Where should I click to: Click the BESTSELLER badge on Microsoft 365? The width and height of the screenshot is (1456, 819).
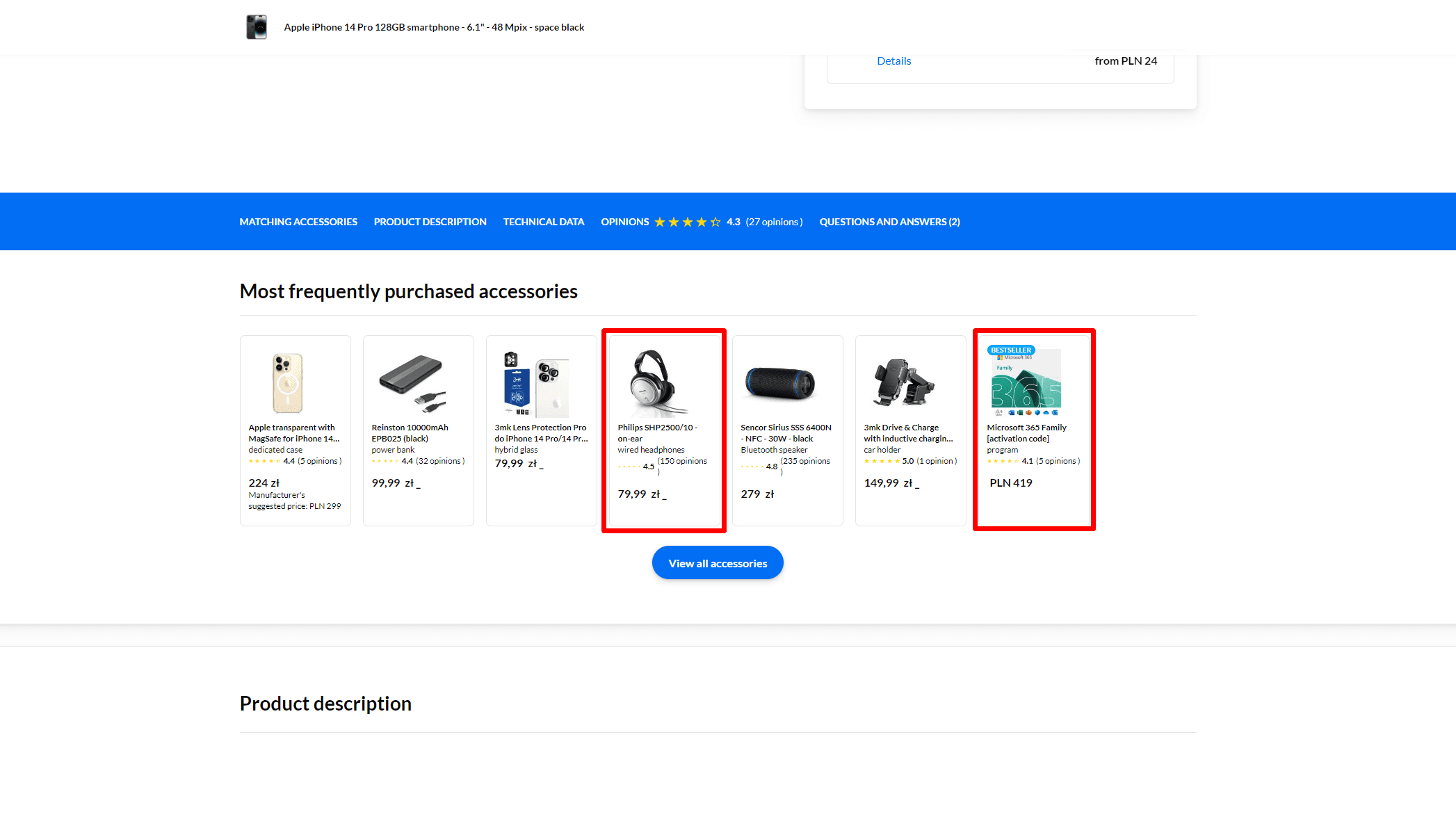[x=1010, y=349]
